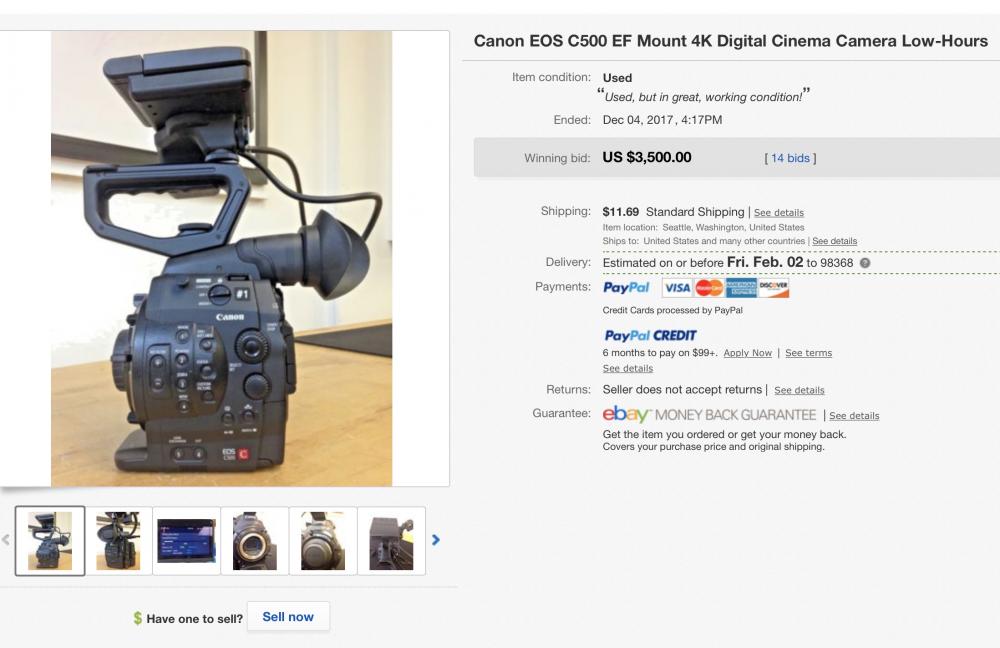The image size is (1000, 648).
Task: Click the main Canon C500 camera photo
Action: (221, 258)
